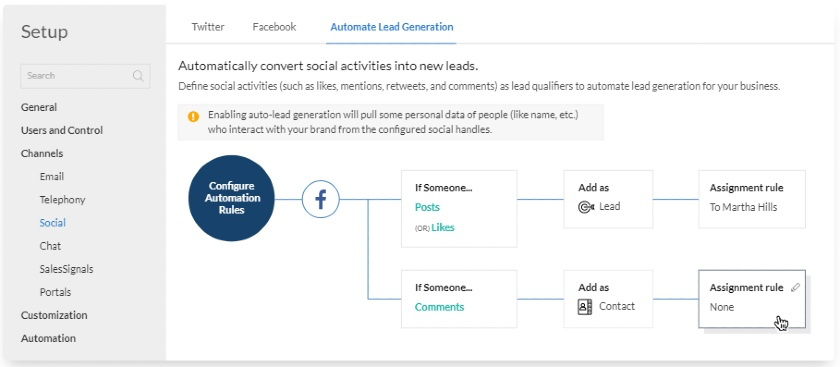
Task: Click the search magnifier icon in Setup
Action: tap(138, 76)
